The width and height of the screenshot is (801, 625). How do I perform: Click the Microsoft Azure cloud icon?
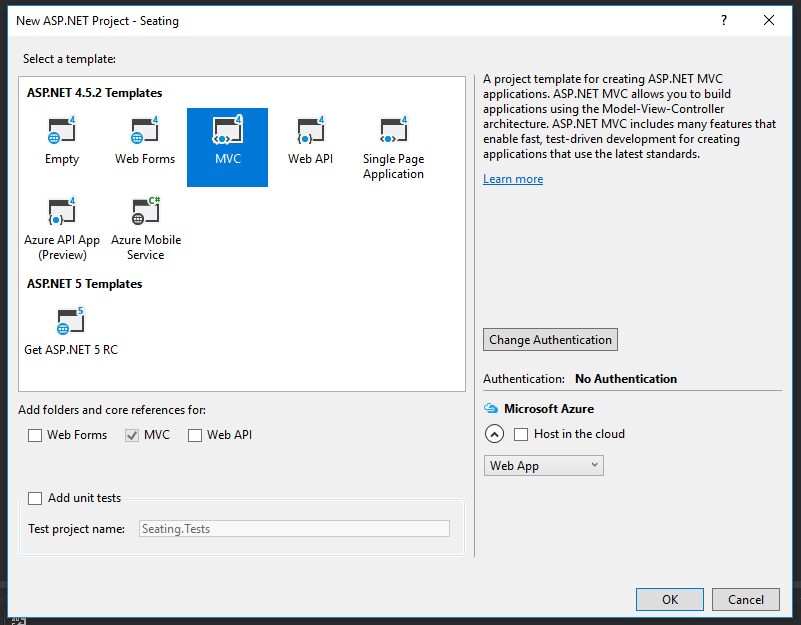pyautogui.click(x=491, y=408)
